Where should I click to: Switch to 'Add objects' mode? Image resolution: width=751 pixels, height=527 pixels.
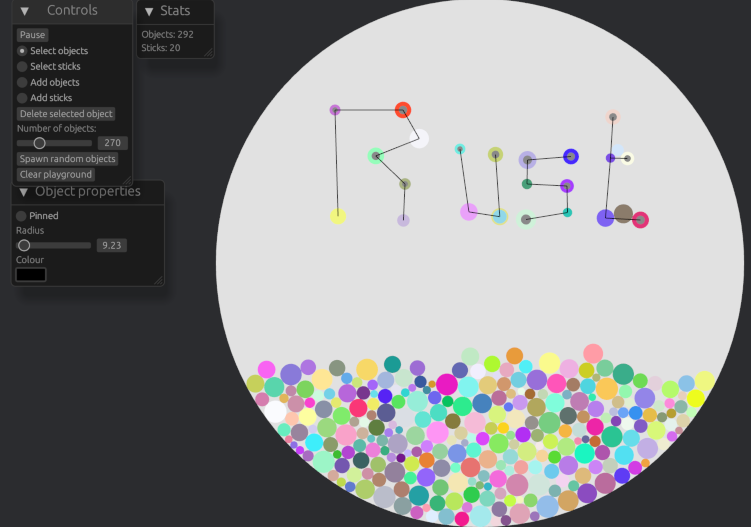[x=22, y=83]
